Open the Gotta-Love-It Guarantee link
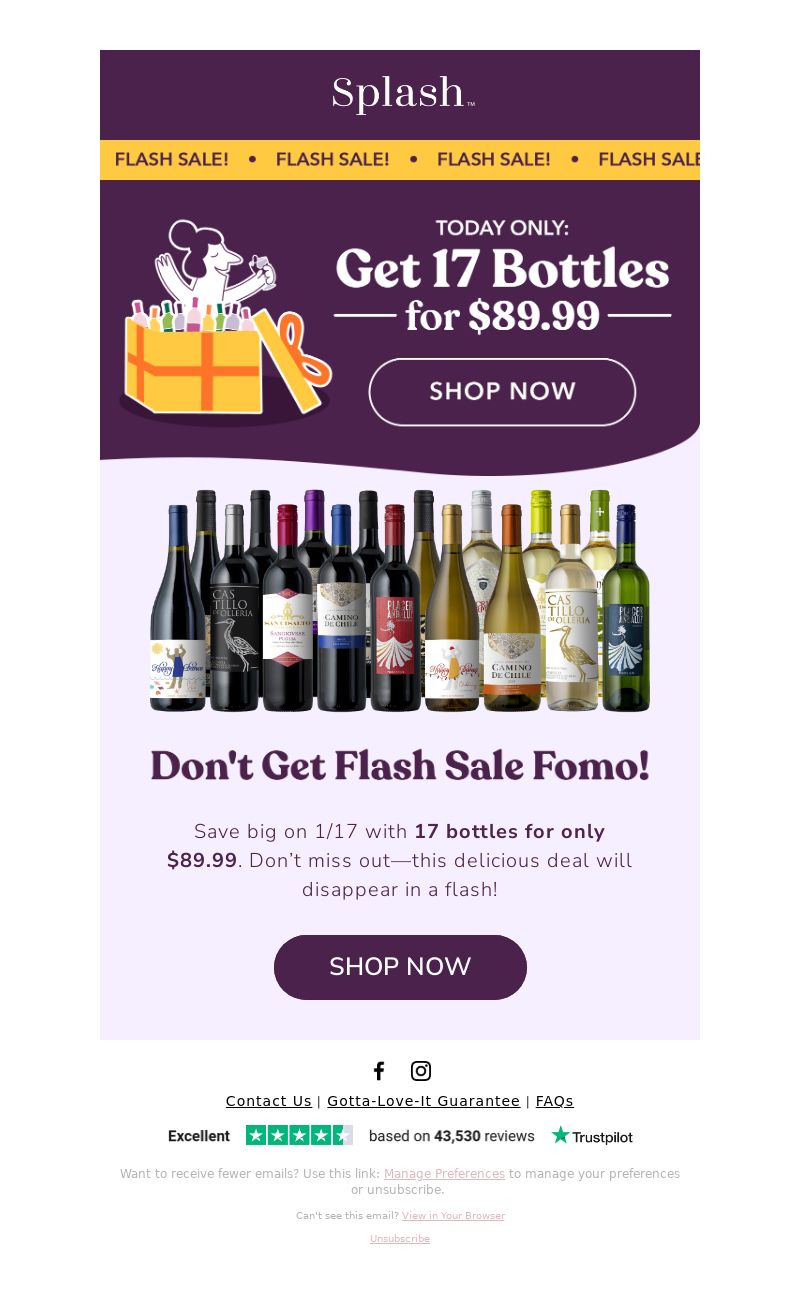 (x=423, y=1101)
